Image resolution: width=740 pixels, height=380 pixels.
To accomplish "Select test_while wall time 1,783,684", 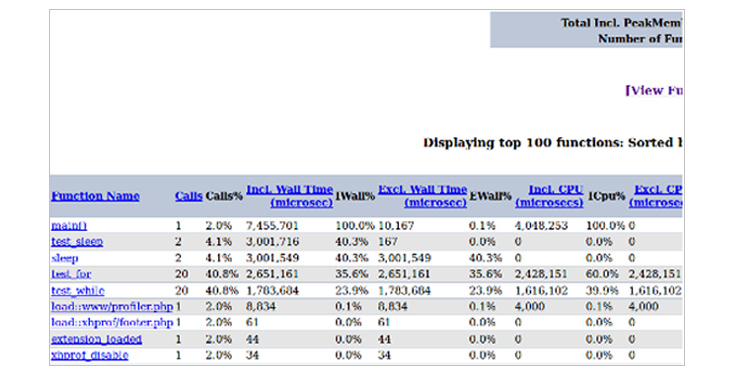I will coord(272,291).
